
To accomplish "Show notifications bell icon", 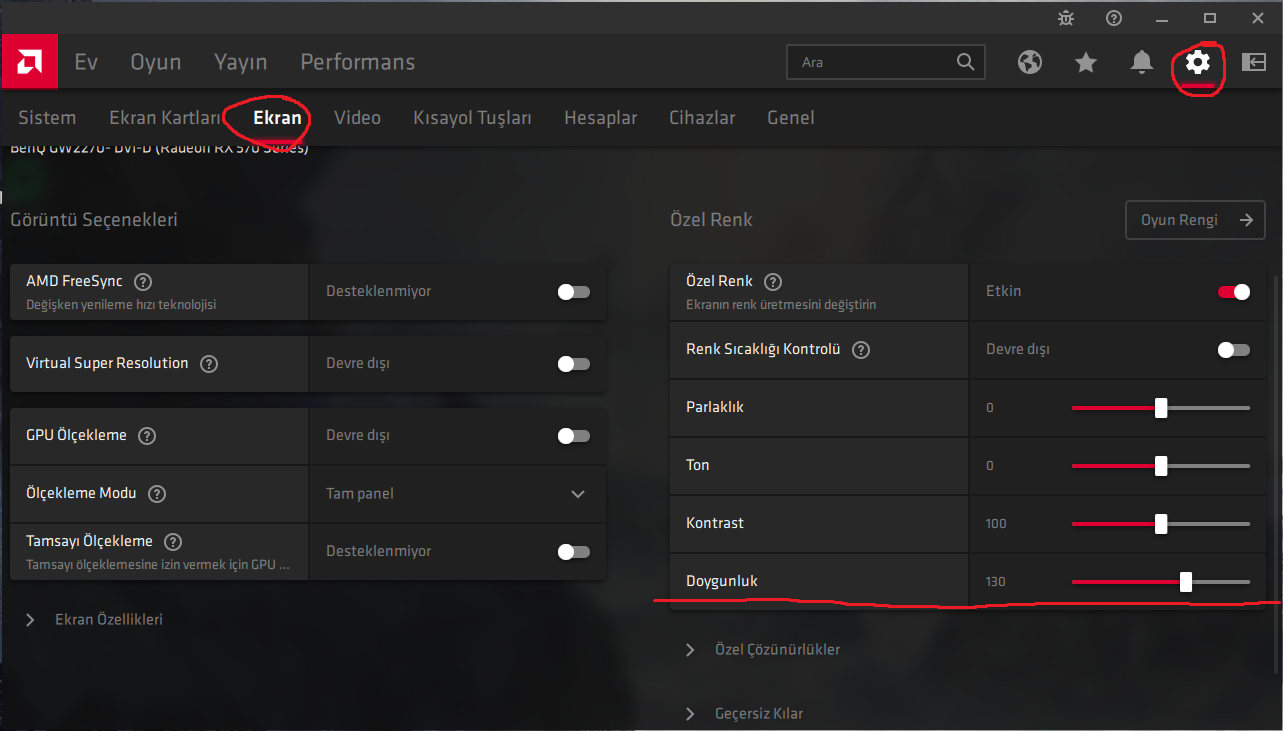I will 1141,62.
